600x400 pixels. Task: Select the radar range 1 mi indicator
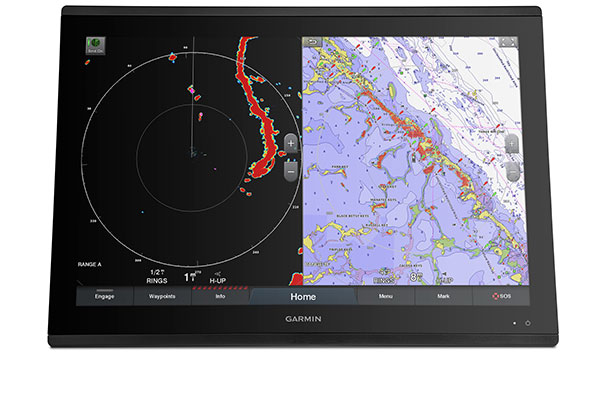point(192,276)
